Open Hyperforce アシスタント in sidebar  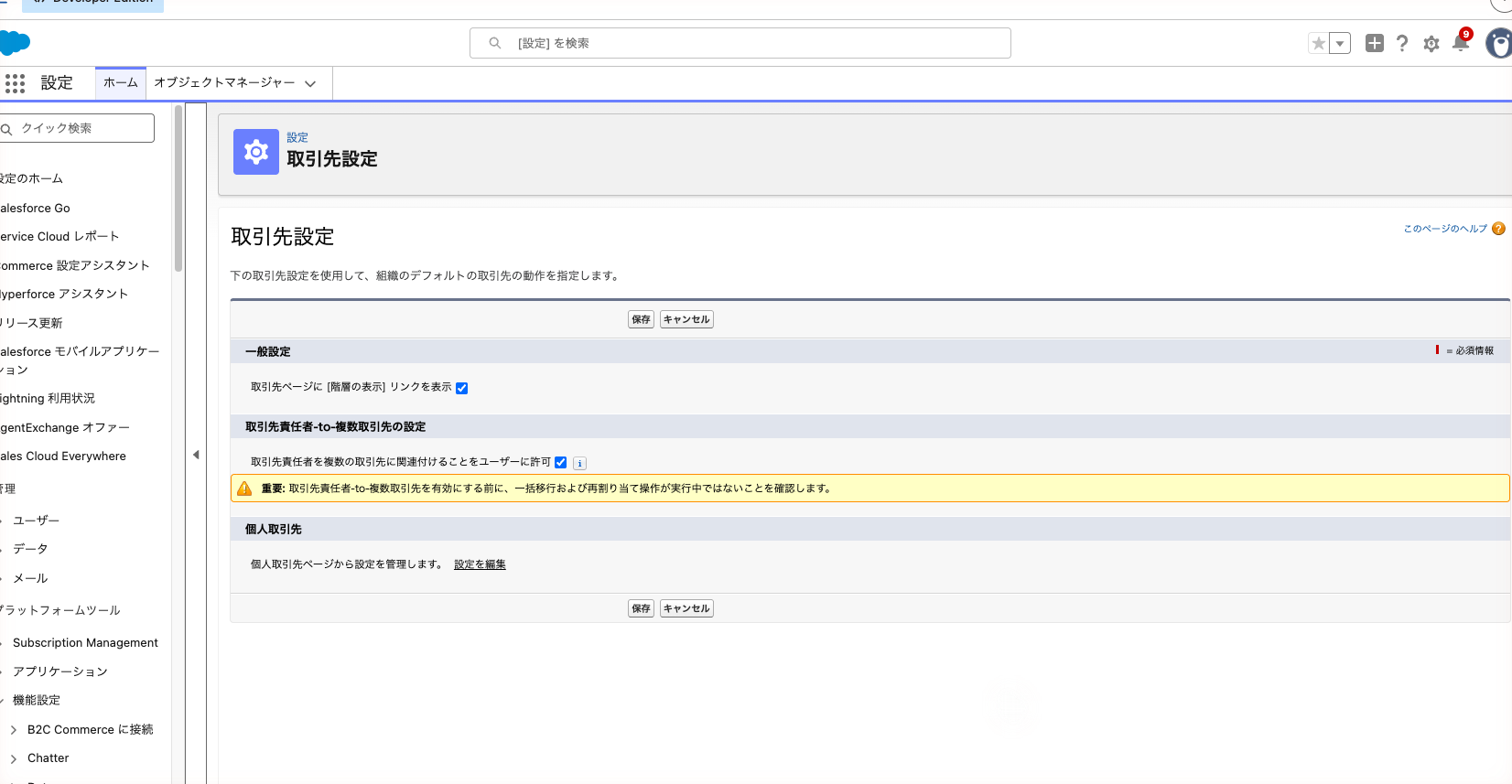coord(64,294)
